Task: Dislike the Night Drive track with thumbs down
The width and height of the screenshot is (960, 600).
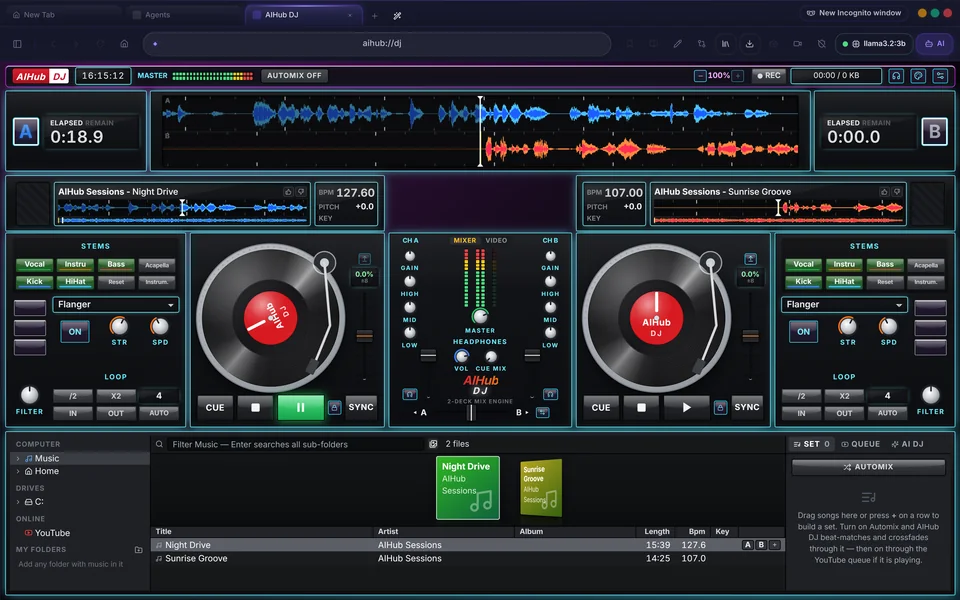Action: tap(301, 192)
